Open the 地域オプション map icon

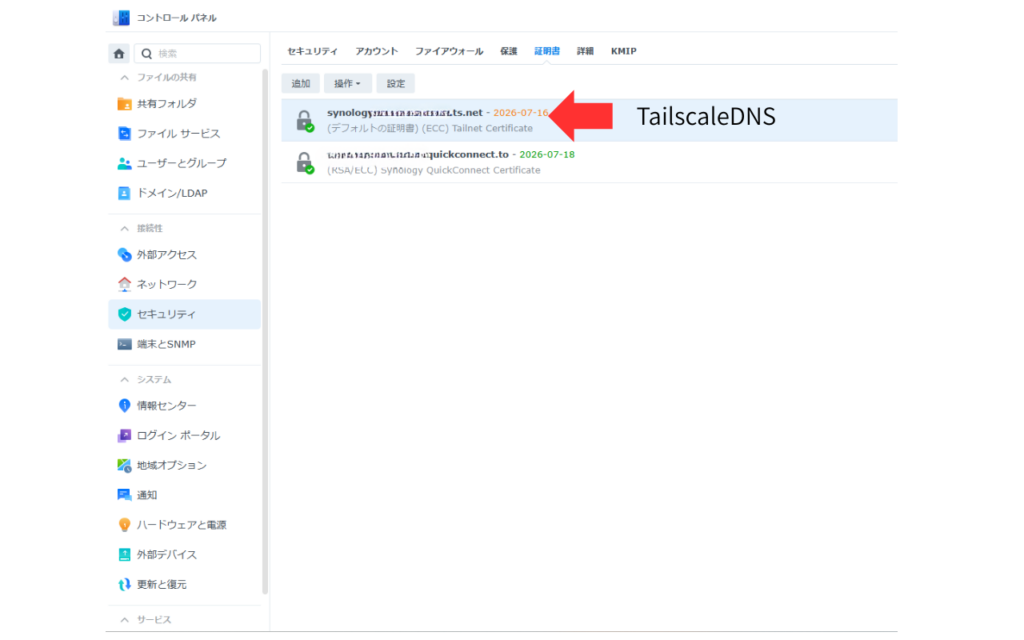124,465
